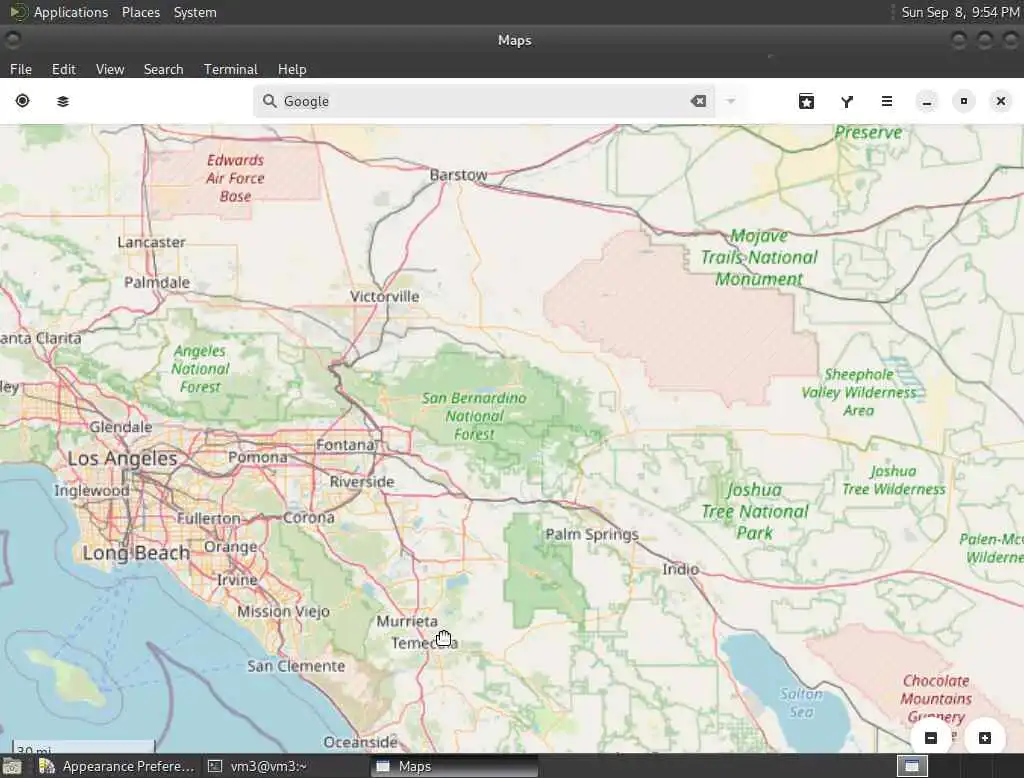
Task: Click the Salton Sea label on the map
Action: [x=801, y=703]
